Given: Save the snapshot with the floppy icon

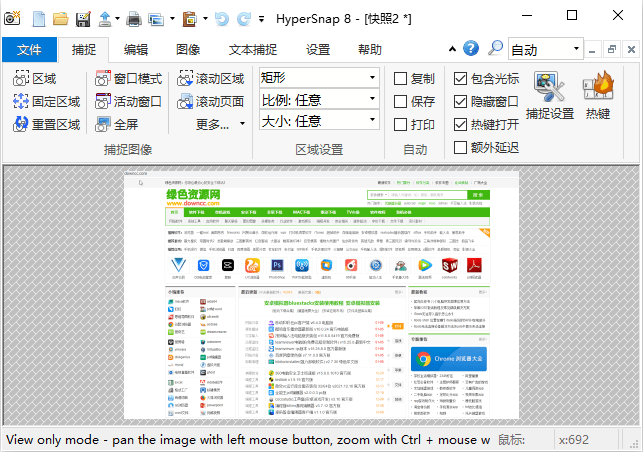Looking at the screenshot, I should pyautogui.click(x=83, y=19).
